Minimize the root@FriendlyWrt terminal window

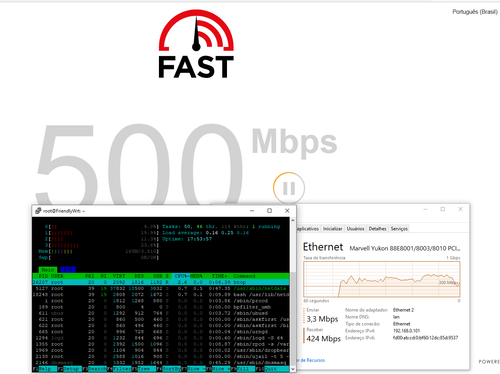(252, 211)
